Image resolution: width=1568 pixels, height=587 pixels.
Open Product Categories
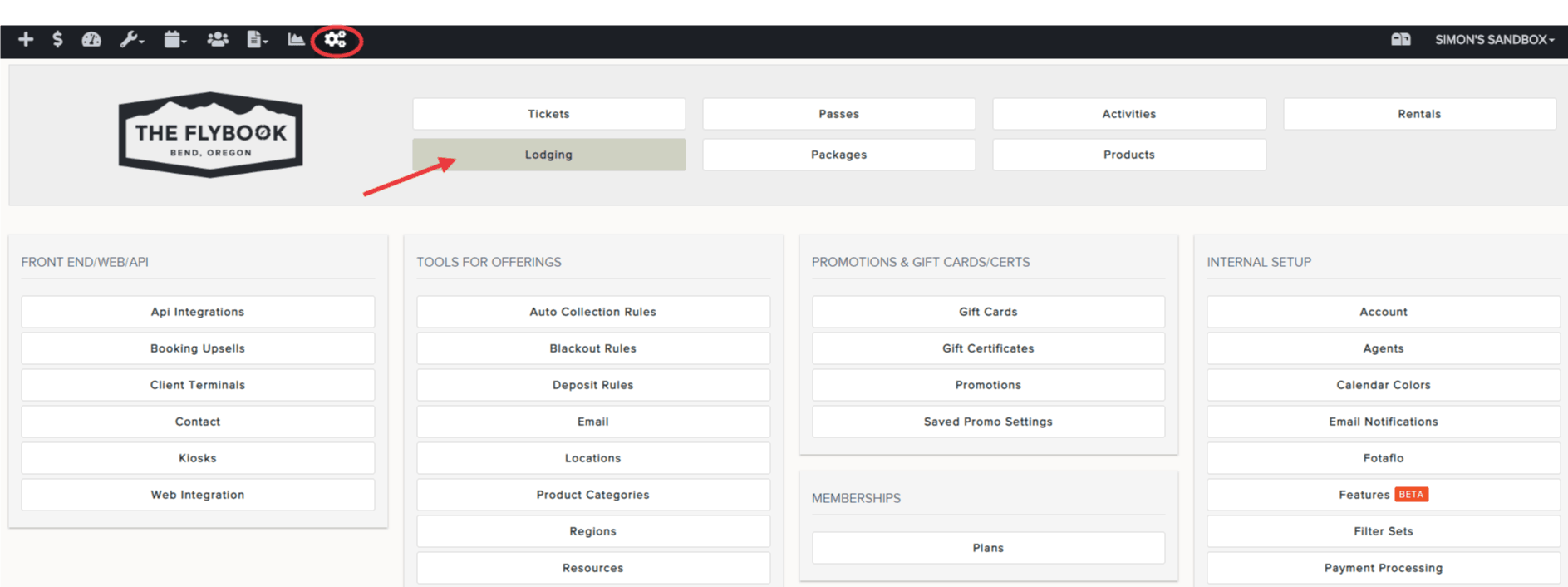[593, 495]
